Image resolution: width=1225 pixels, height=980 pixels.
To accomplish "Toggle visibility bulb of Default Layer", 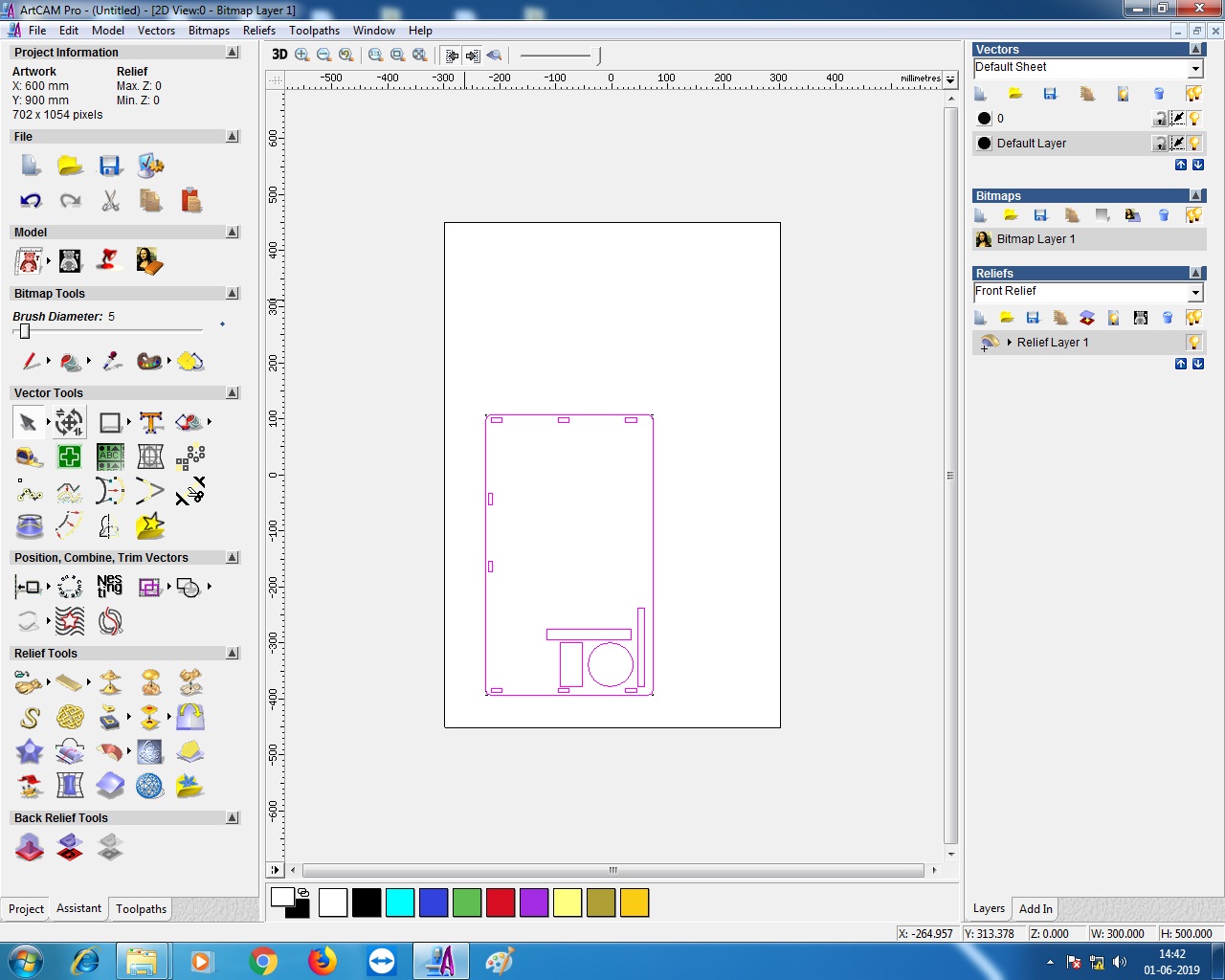I will pyautogui.click(x=1194, y=144).
